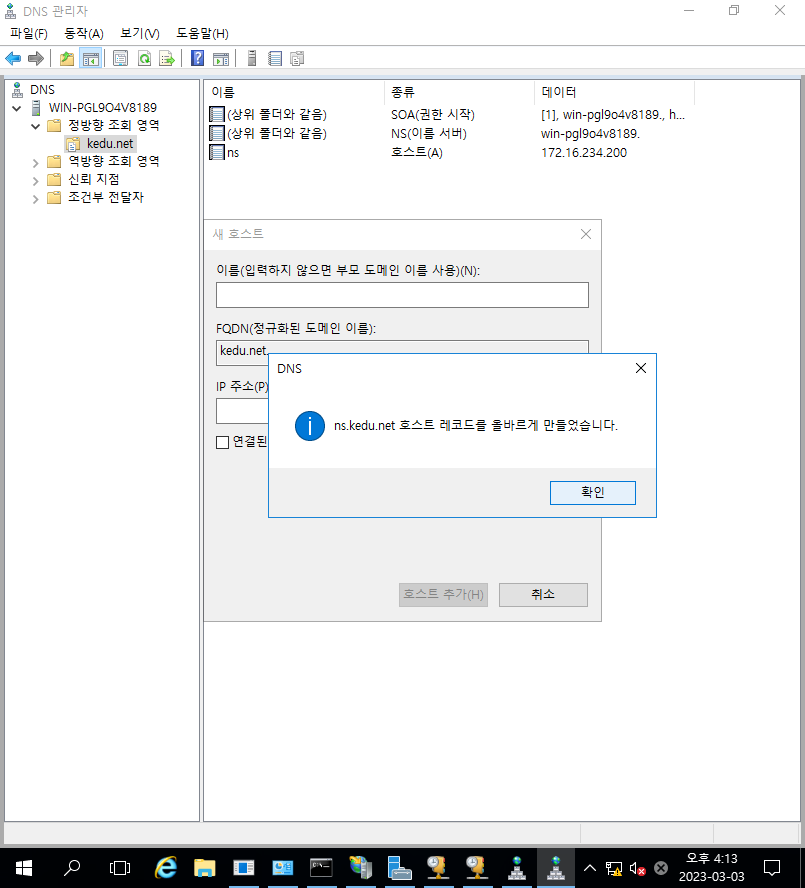Open File Explorer from the taskbar
Viewport: 805px width, 888px height.
tap(205, 868)
